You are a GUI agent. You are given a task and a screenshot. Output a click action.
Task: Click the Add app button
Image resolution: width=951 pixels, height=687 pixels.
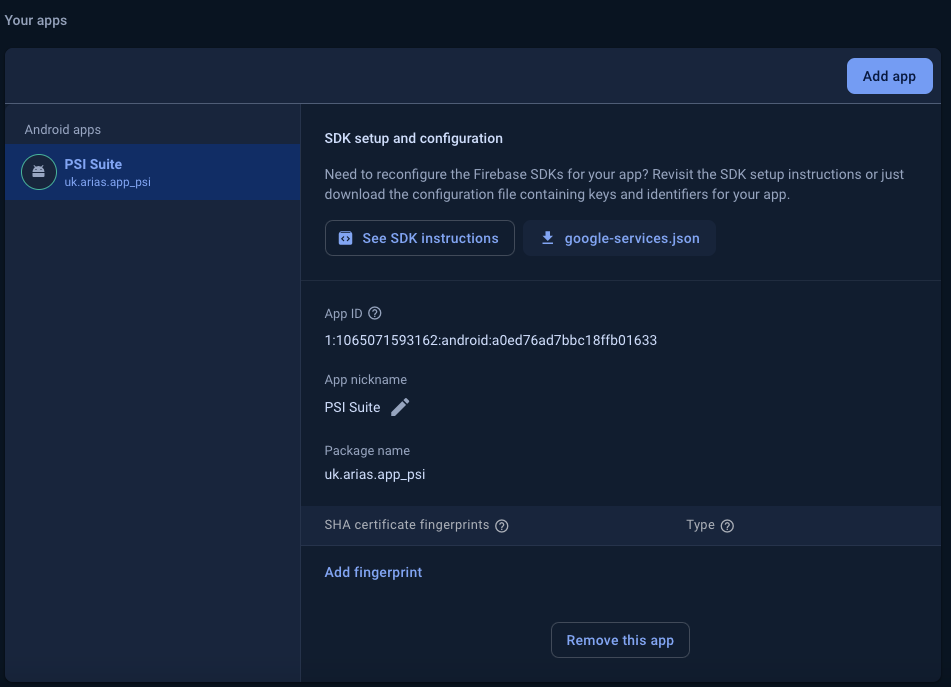click(889, 76)
